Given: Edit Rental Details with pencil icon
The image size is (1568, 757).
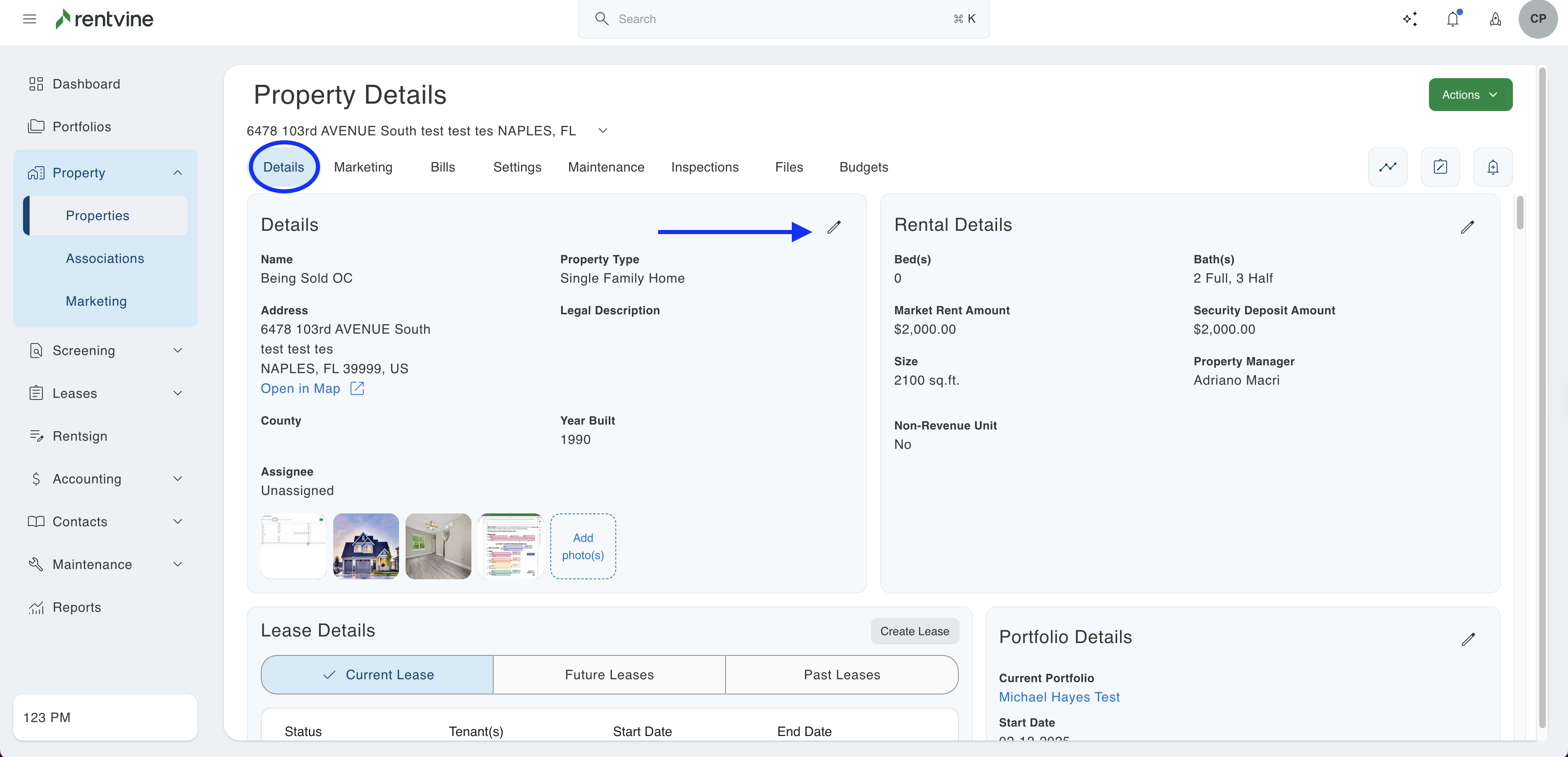Looking at the screenshot, I should [x=1467, y=227].
